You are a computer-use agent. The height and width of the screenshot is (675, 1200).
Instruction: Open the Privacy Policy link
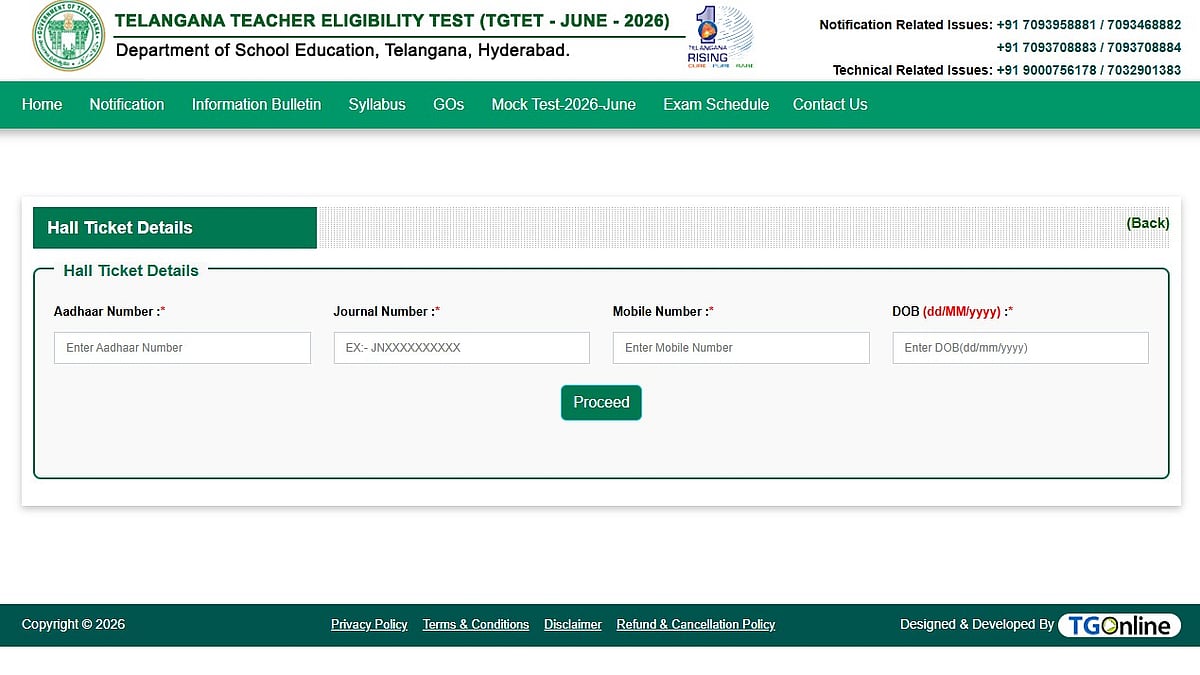click(x=369, y=624)
